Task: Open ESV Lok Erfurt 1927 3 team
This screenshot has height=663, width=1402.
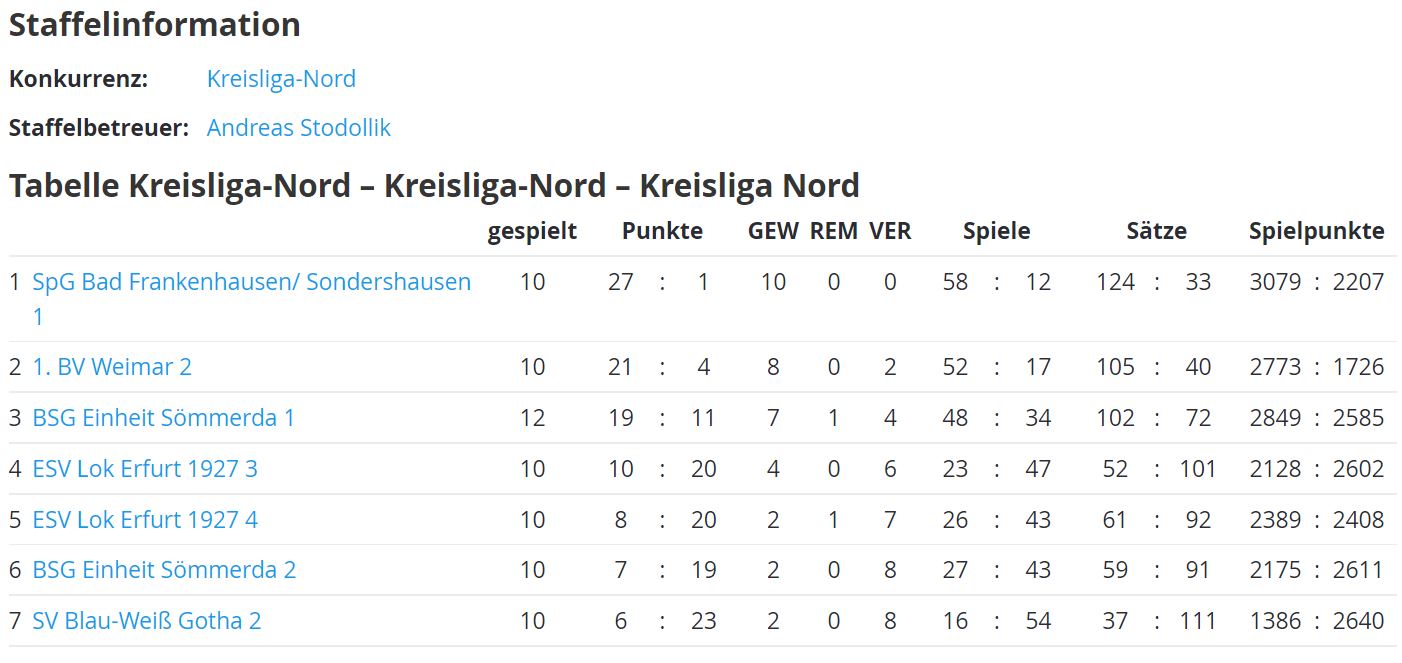Action: [x=145, y=468]
